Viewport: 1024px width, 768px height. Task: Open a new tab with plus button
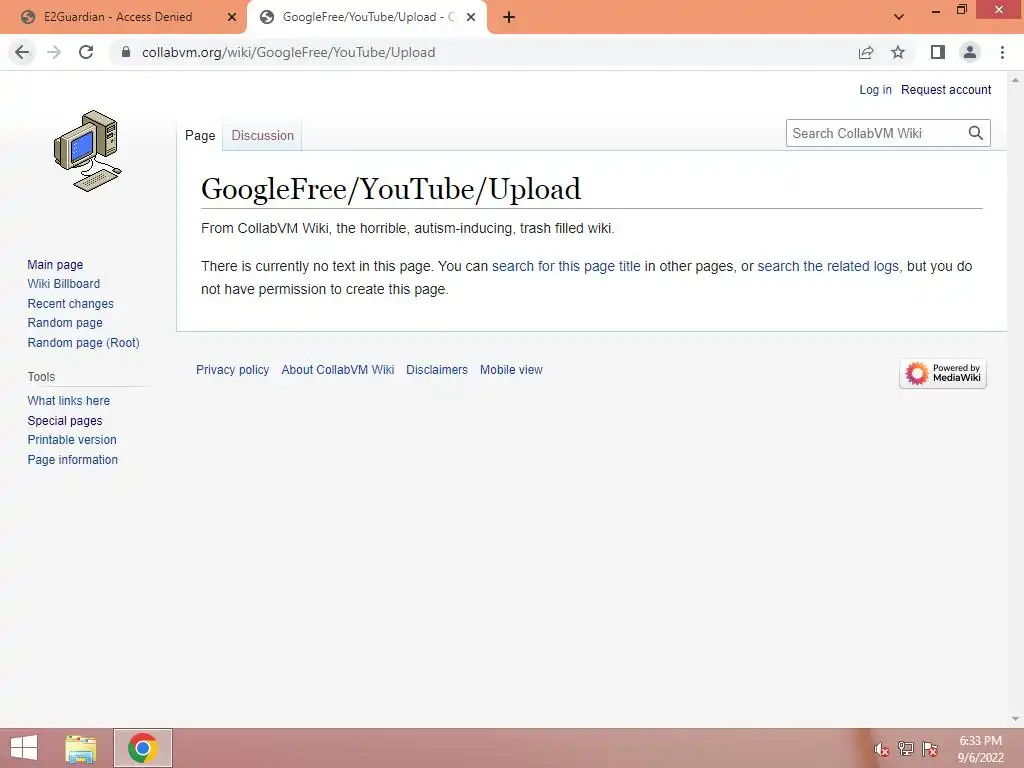coord(509,17)
